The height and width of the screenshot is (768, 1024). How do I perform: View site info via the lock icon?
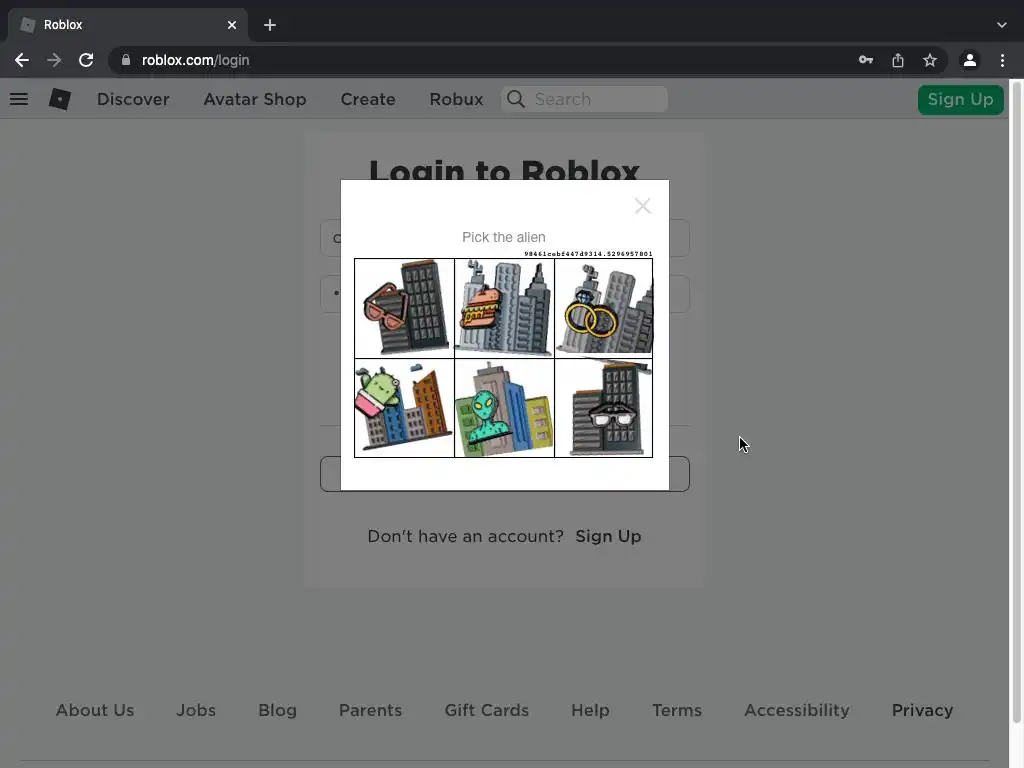[126, 60]
